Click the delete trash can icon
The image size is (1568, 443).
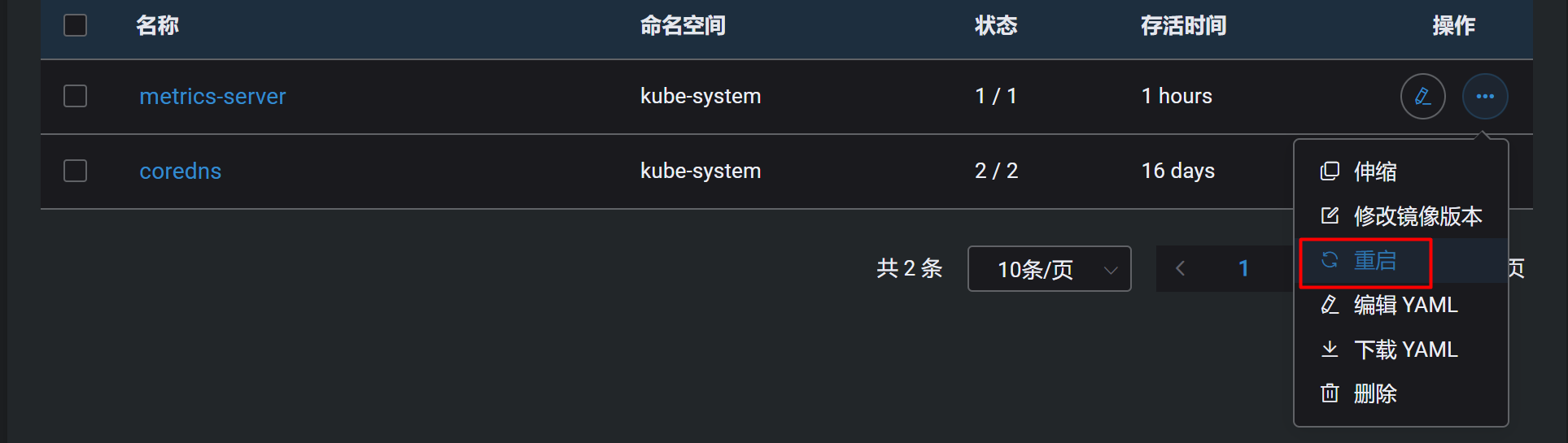coord(1330,393)
